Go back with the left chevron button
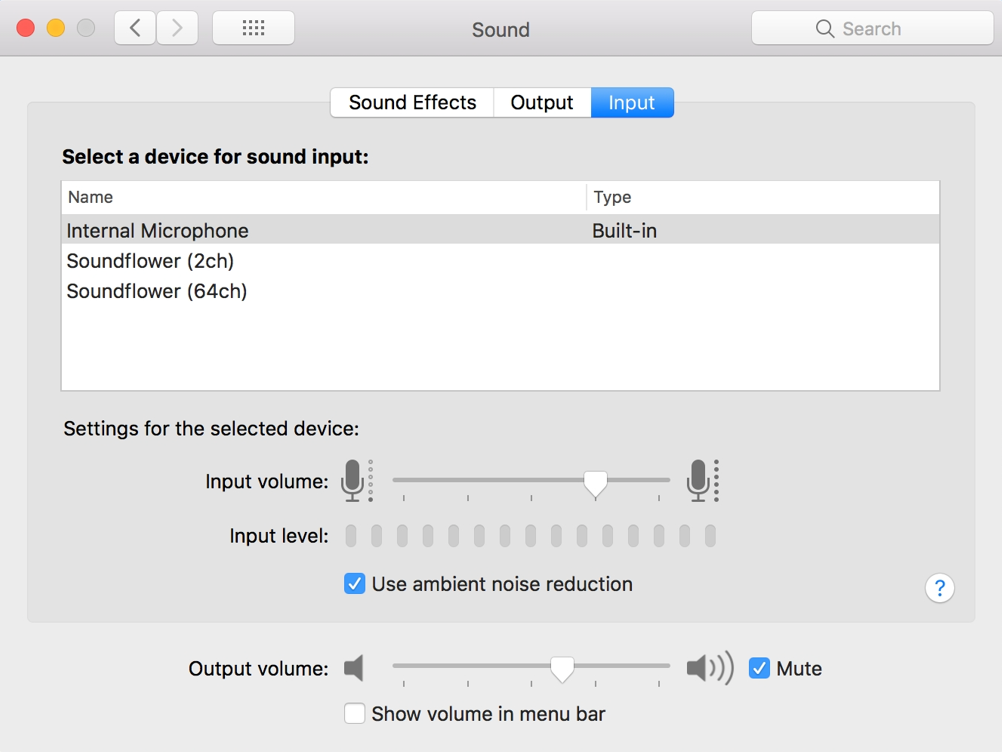Image resolution: width=1002 pixels, height=752 pixels. click(x=135, y=28)
